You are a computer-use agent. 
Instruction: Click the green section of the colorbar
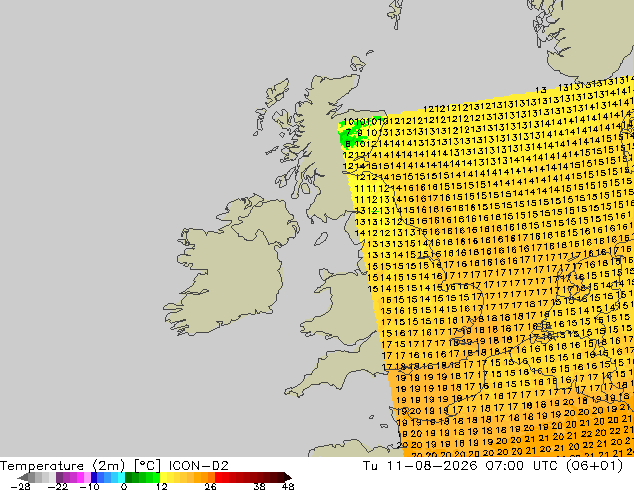coord(142,477)
